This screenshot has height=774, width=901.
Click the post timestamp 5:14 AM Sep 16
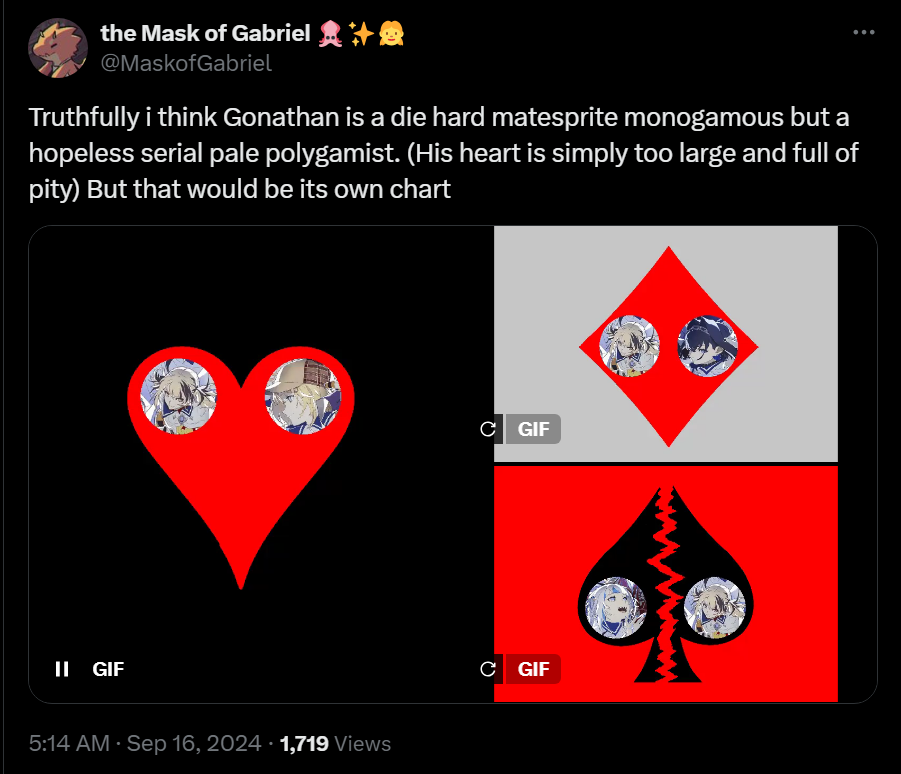point(145,743)
